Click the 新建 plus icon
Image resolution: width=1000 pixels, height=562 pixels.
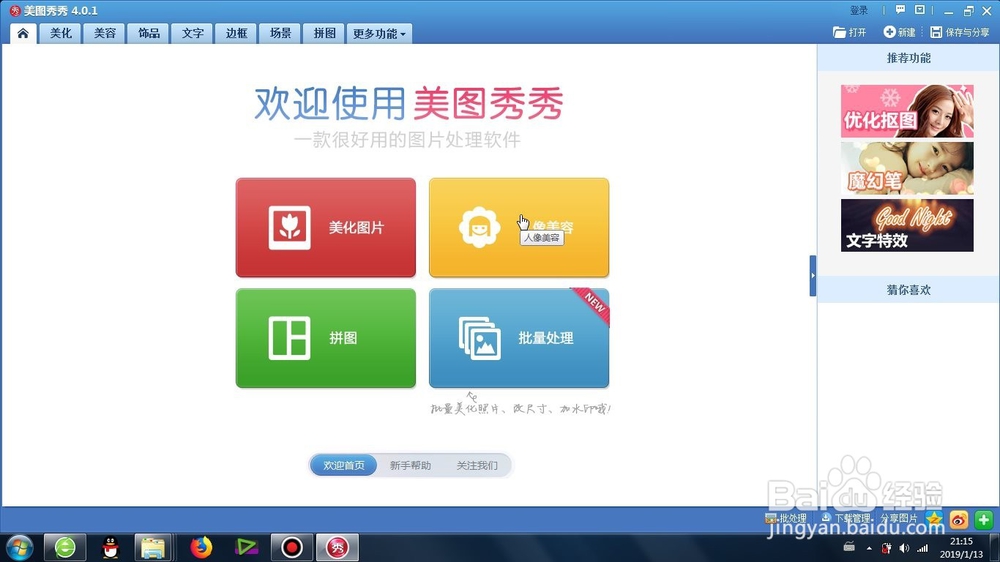[889, 32]
